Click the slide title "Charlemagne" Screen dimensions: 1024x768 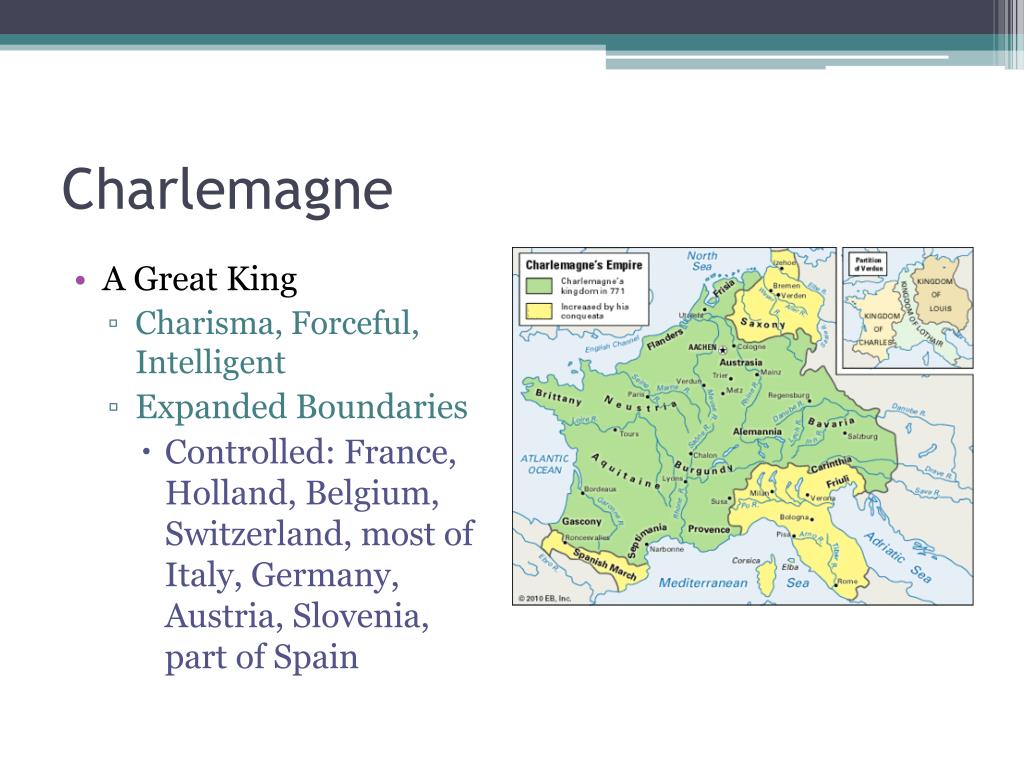pyautogui.click(x=227, y=191)
